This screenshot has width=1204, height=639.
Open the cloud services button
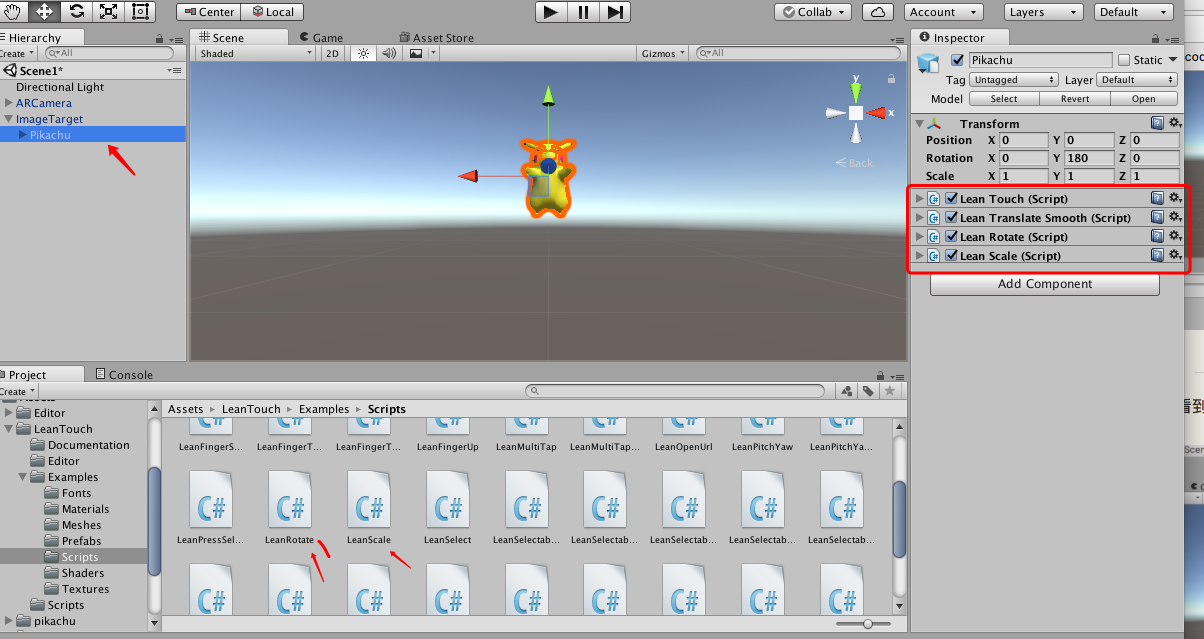tap(878, 12)
